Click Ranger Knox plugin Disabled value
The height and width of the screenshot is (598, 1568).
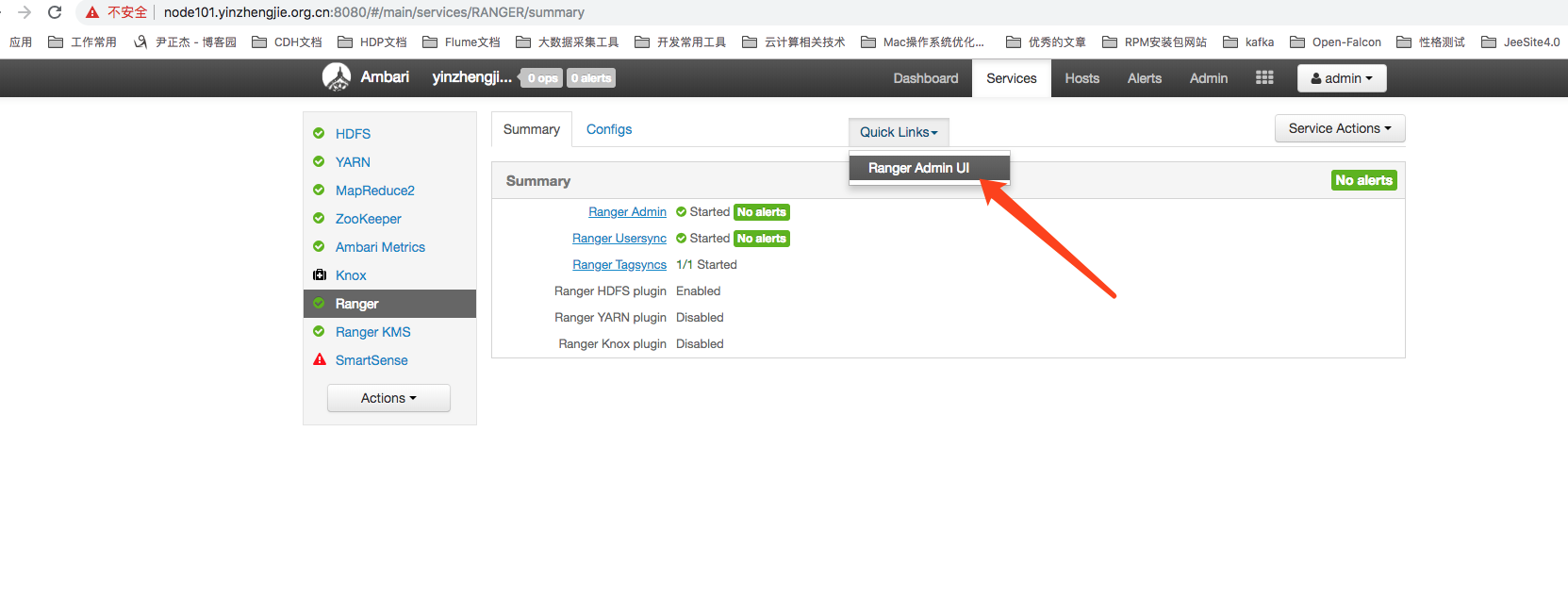[x=700, y=344]
